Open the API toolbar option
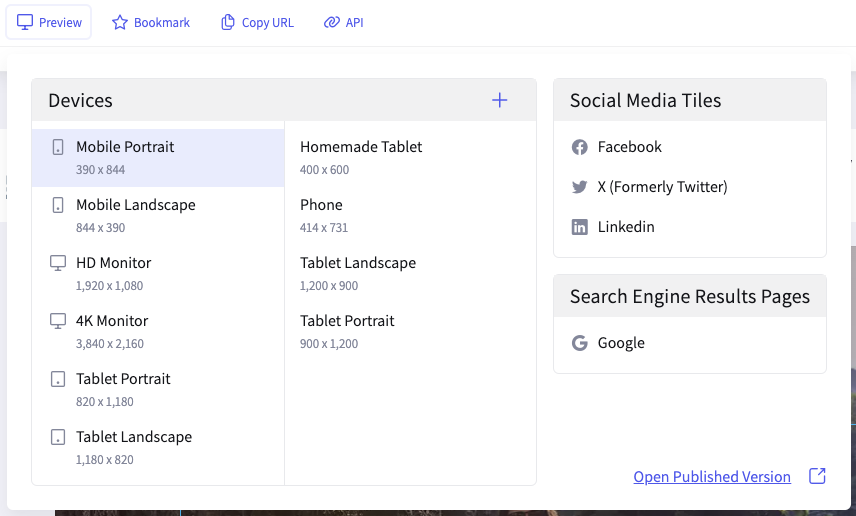The image size is (856, 516). (343, 22)
